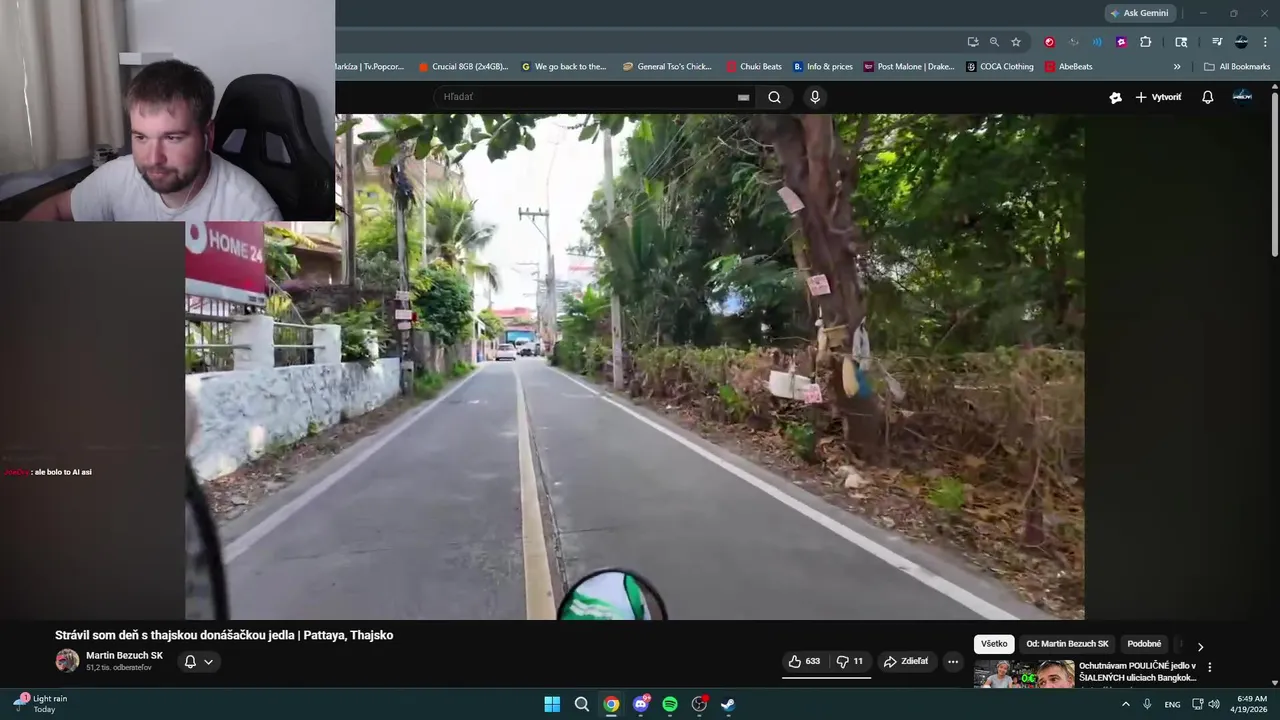Click the YouTube page vertical scrollbar

click(1274, 175)
